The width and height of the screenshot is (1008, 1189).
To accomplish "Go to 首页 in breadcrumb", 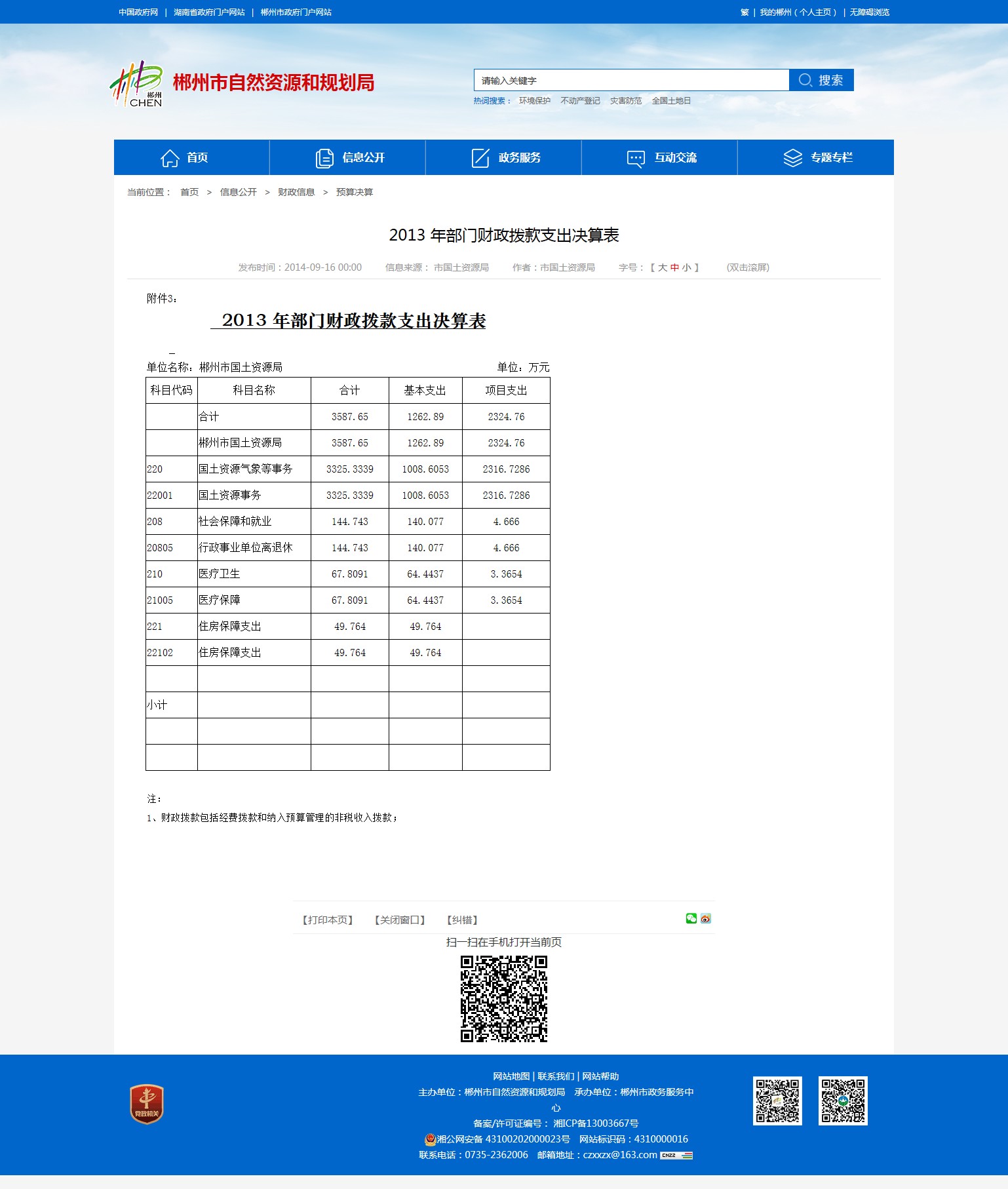I will click(189, 192).
